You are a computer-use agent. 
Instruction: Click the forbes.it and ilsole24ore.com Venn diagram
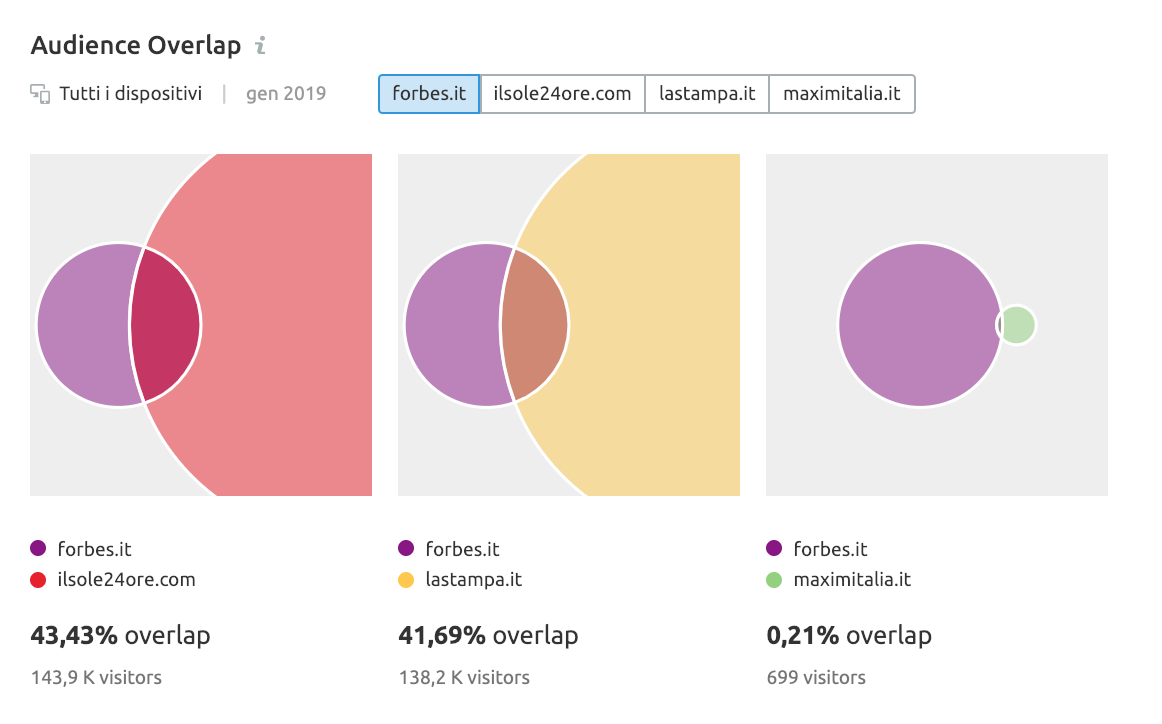coord(201,325)
